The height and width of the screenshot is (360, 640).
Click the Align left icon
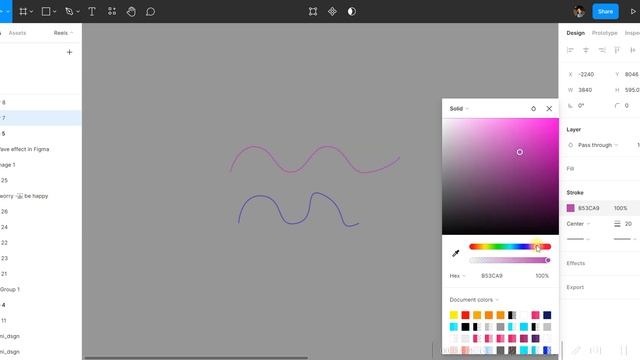[570, 50]
